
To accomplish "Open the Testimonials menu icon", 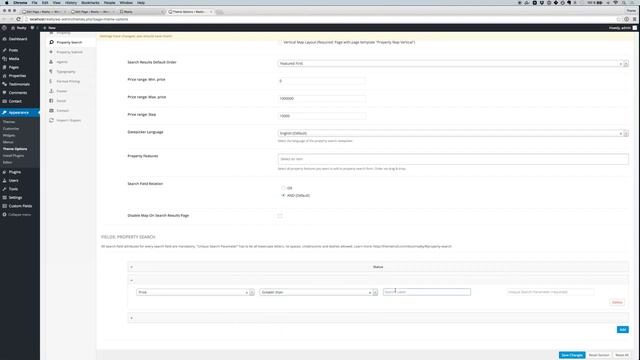I will coord(4,84).
